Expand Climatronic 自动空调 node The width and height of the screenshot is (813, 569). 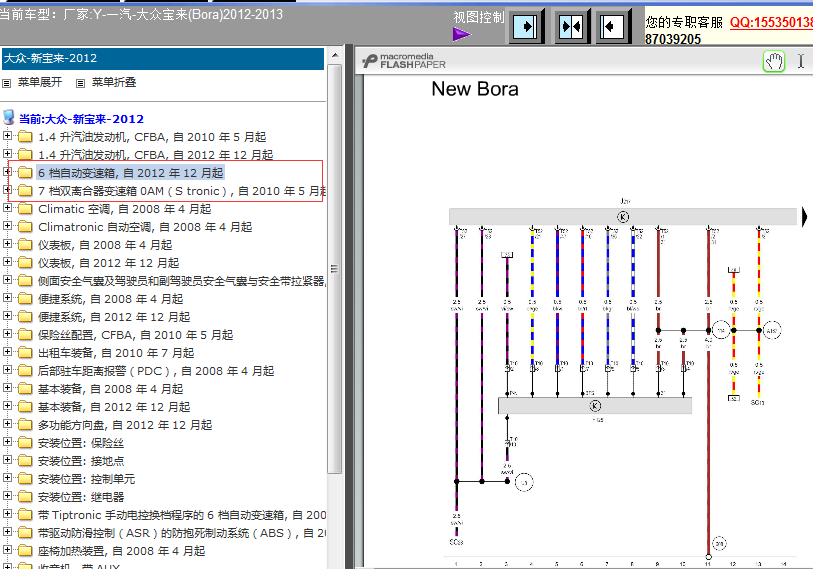(7, 226)
